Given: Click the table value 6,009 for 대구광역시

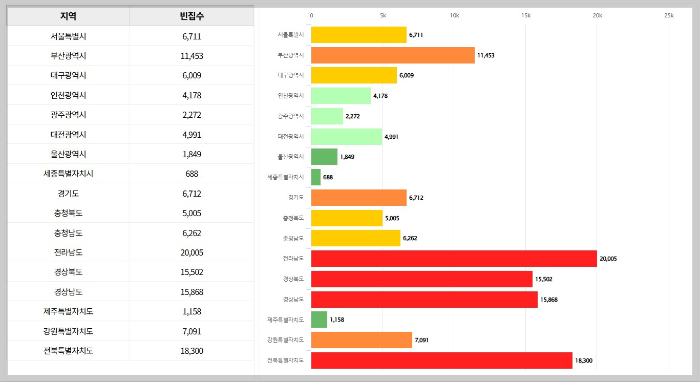Looking at the screenshot, I should coord(192,75).
